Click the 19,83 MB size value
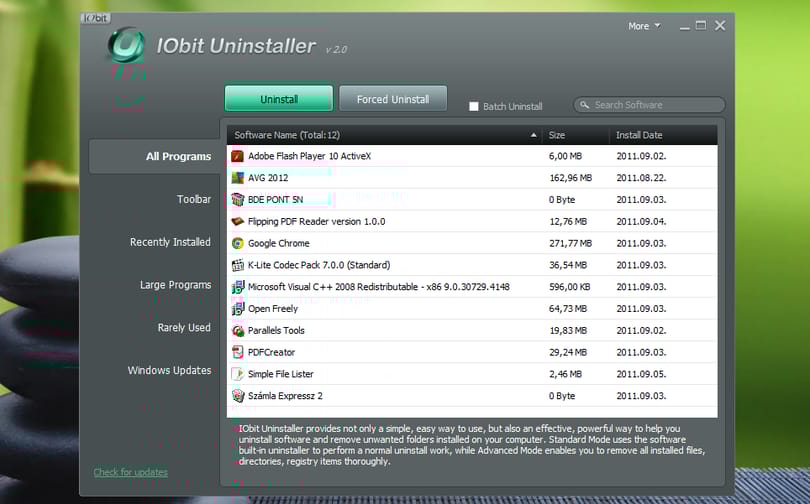810x504 pixels. pyautogui.click(x=568, y=330)
